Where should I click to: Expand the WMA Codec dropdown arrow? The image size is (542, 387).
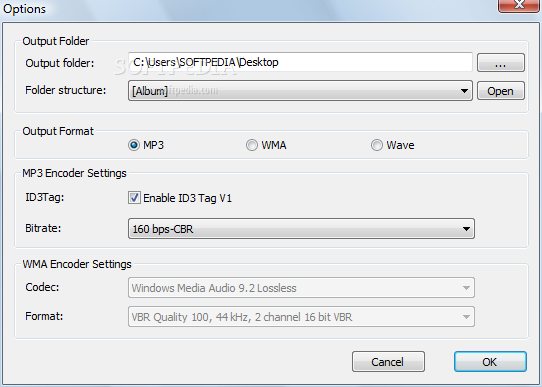pyautogui.click(x=466, y=288)
